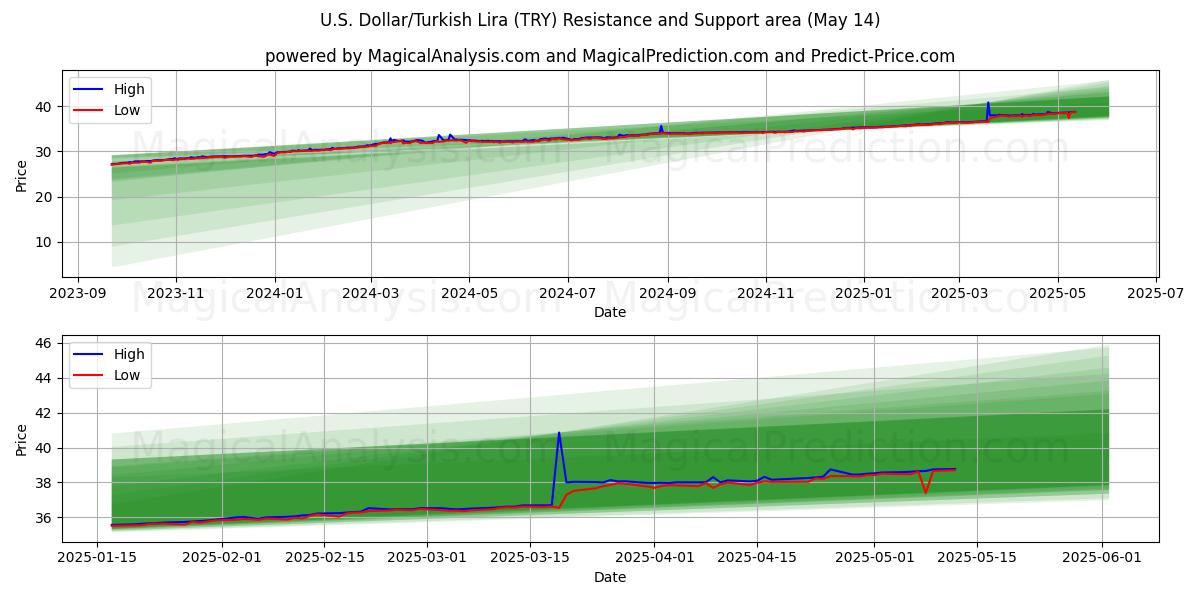1200x600 pixels.
Task: Click the 'Price' axis label of the top chart
Action: 22,174
